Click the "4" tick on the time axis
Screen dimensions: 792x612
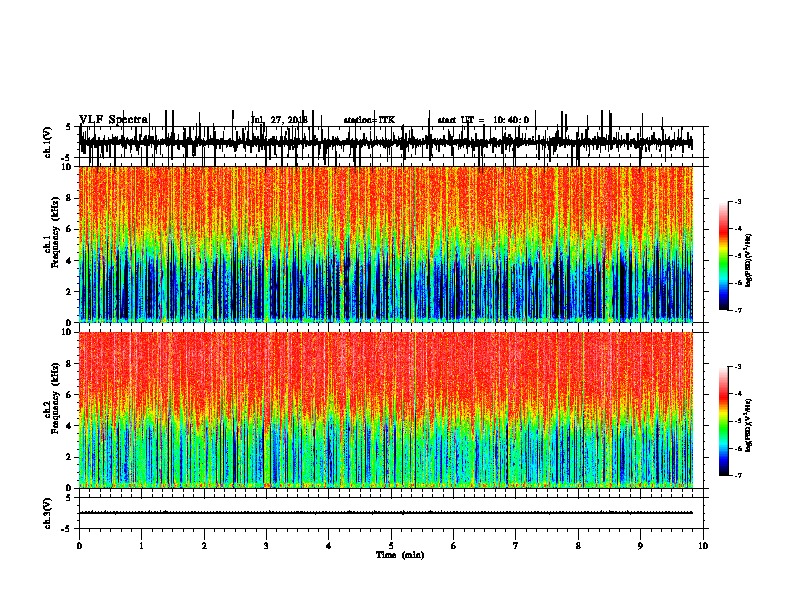[x=329, y=546]
